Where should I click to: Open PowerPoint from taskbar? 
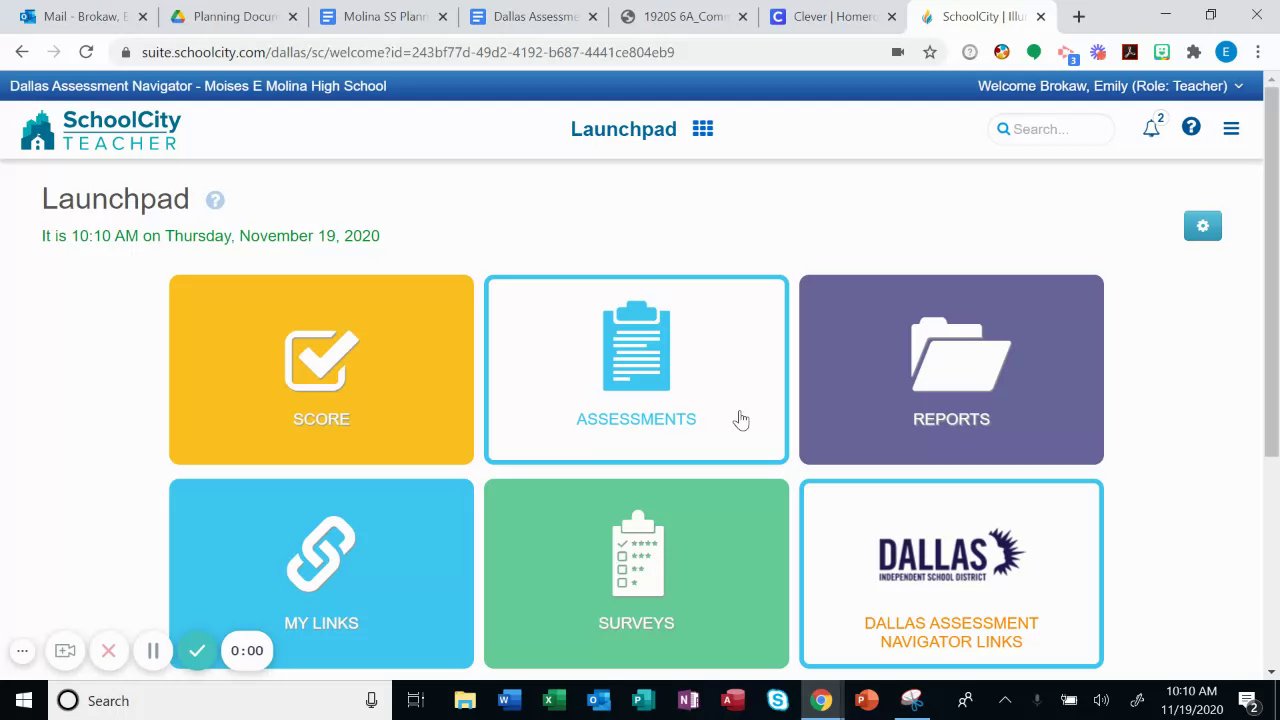(867, 701)
